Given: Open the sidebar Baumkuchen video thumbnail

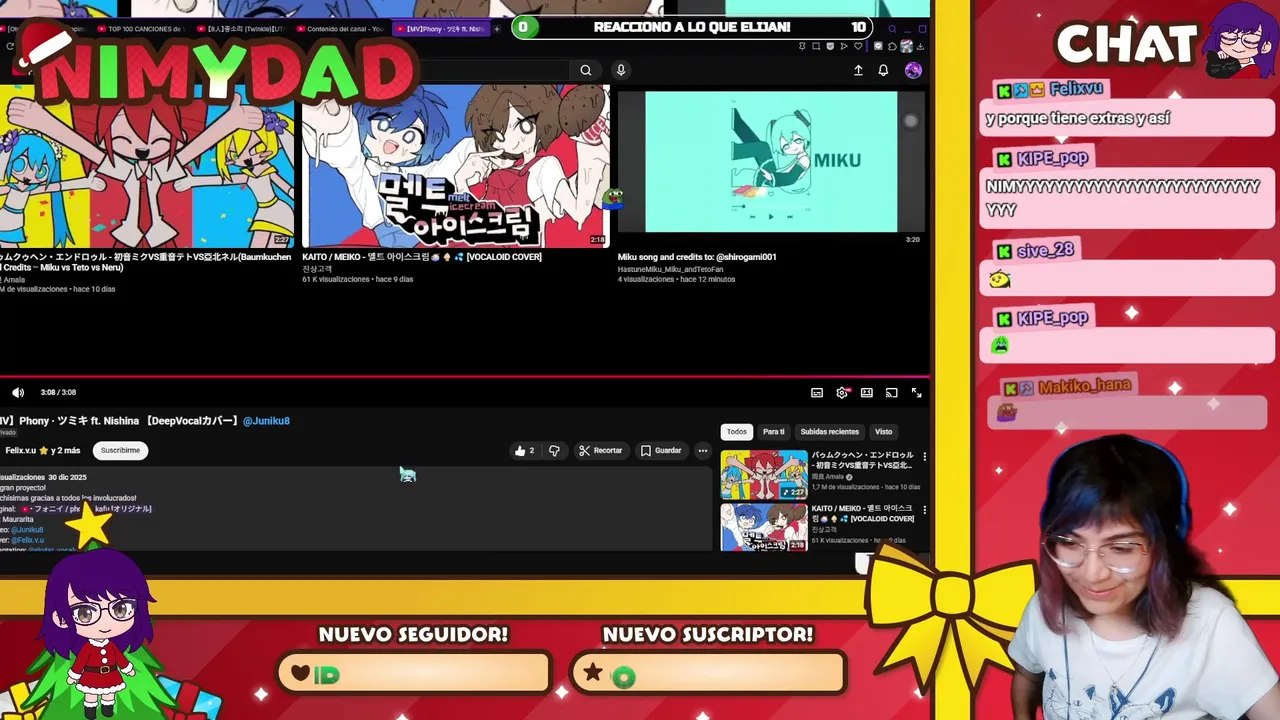Looking at the screenshot, I should [764, 475].
